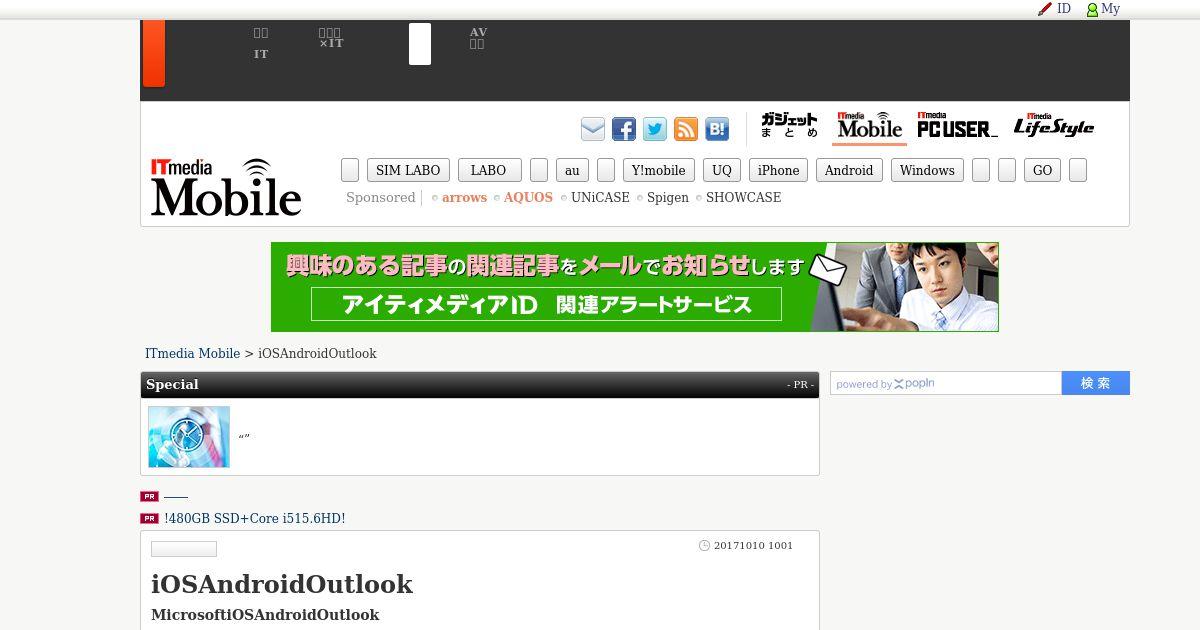Open the Twitter share icon
Image resolution: width=1200 pixels, height=630 pixels.
click(x=655, y=129)
